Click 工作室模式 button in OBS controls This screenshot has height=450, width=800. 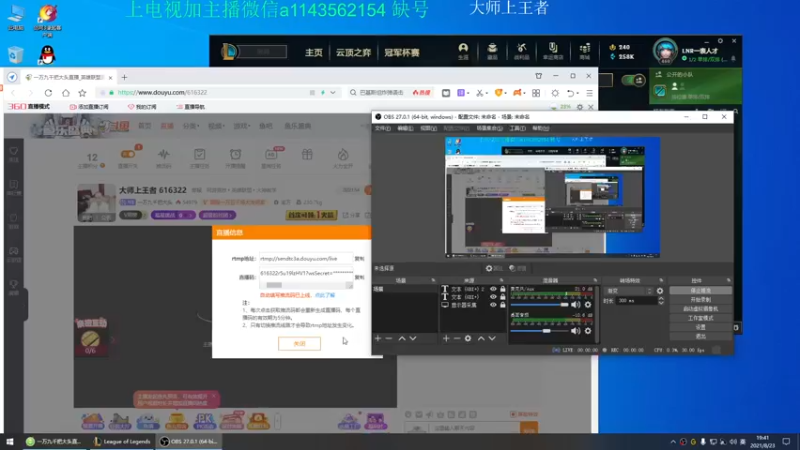[x=700, y=318]
